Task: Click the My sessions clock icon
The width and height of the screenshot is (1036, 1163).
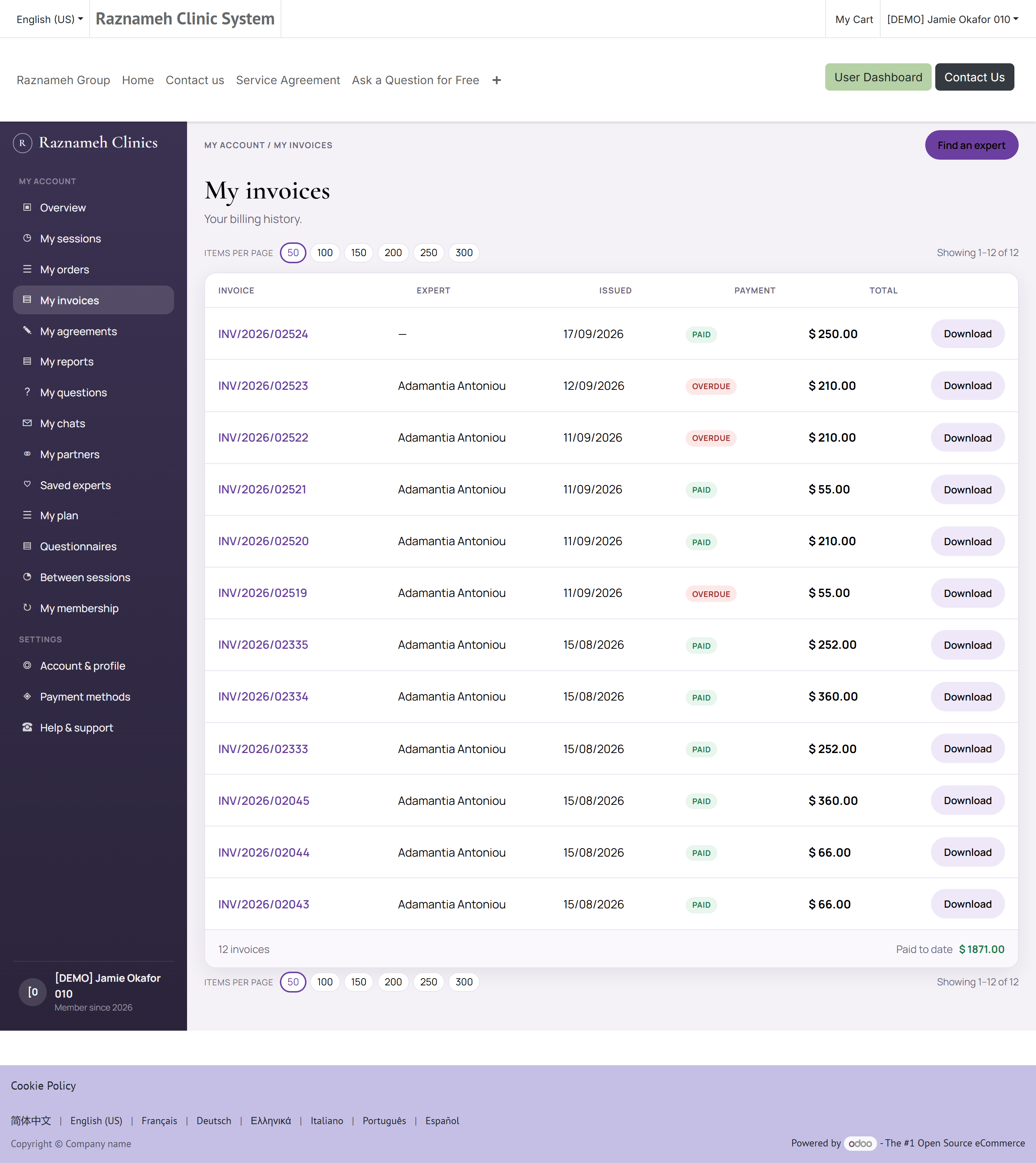Action: tap(27, 238)
